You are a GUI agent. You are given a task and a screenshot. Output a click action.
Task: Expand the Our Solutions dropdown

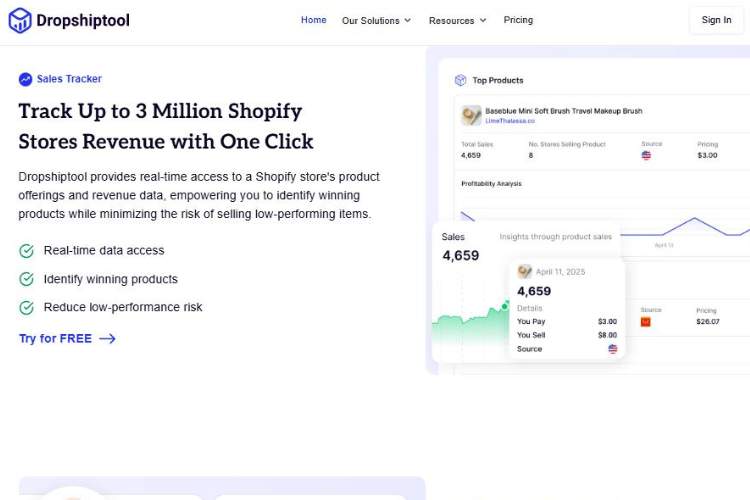click(376, 20)
